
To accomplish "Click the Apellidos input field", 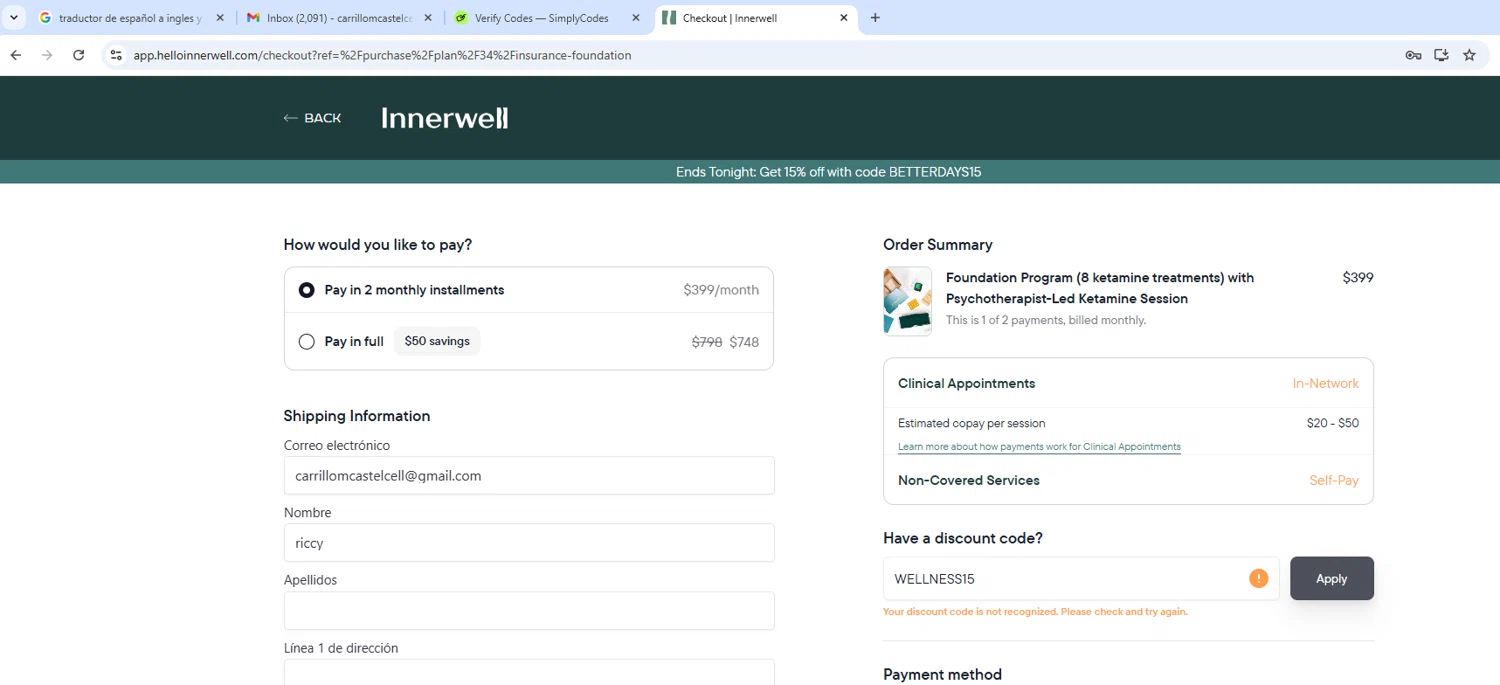I will pos(529,611).
